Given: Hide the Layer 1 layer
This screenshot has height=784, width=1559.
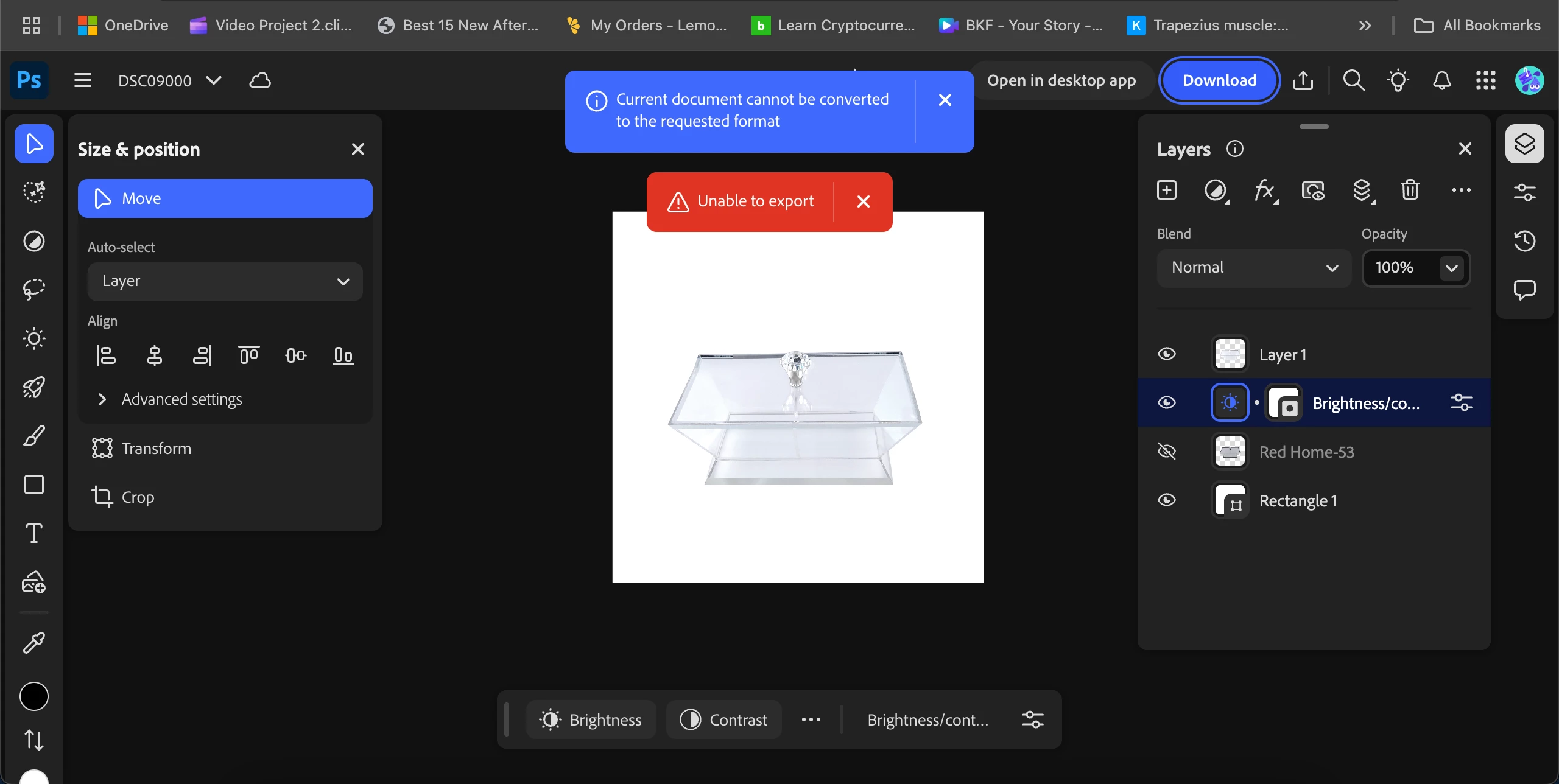Looking at the screenshot, I should (x=1167, y=354).
